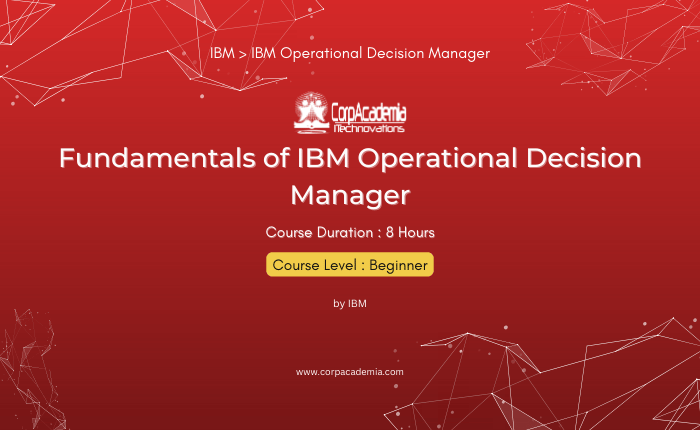Click the 'Course Duration : 8 Hours' text

(350, 232)
